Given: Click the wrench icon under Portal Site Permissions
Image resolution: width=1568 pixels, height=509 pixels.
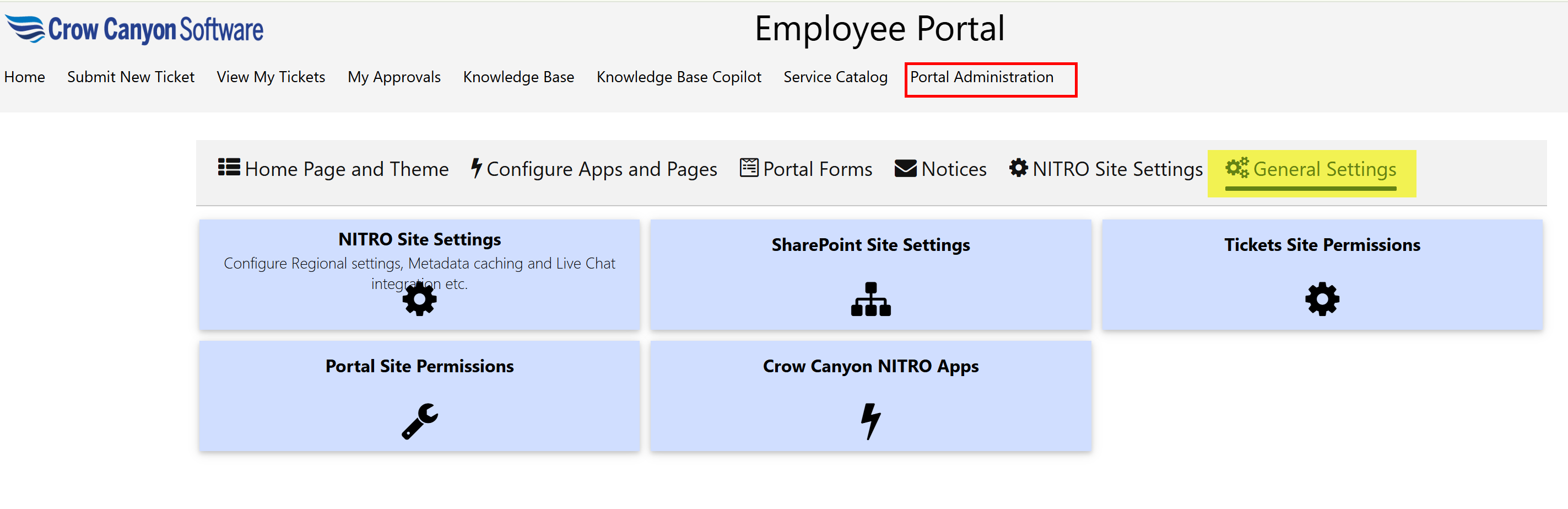Looking at the screenshot, I should pos(419,421).
